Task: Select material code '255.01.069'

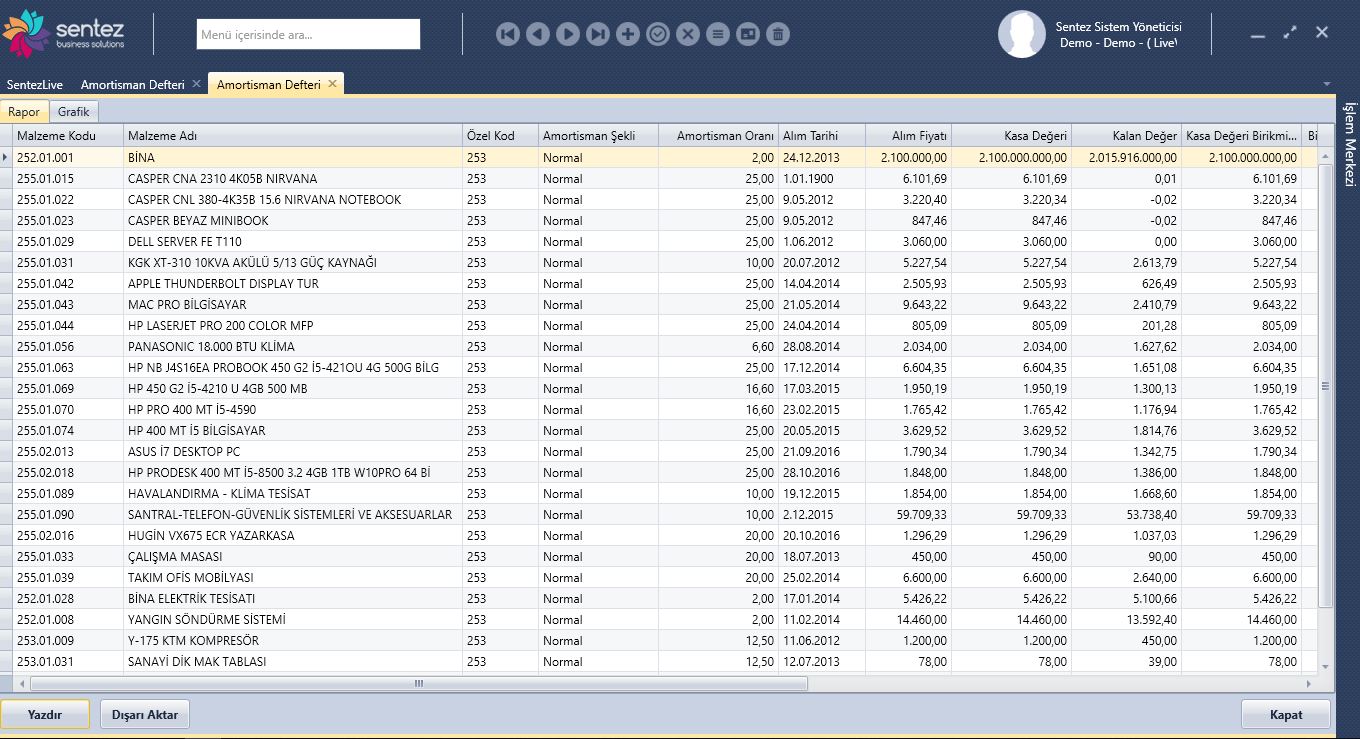Action: pyautogui.click(x=68, y=388)
